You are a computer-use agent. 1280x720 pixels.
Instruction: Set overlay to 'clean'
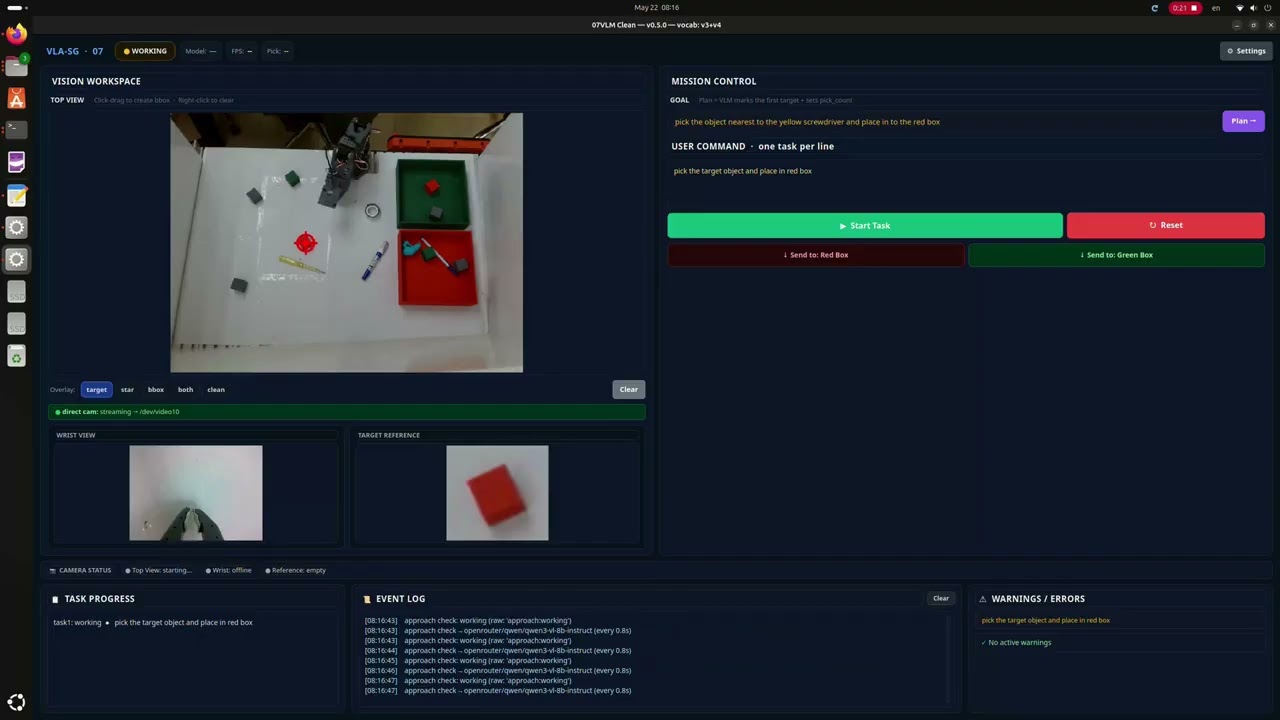(x=216, y=390)
